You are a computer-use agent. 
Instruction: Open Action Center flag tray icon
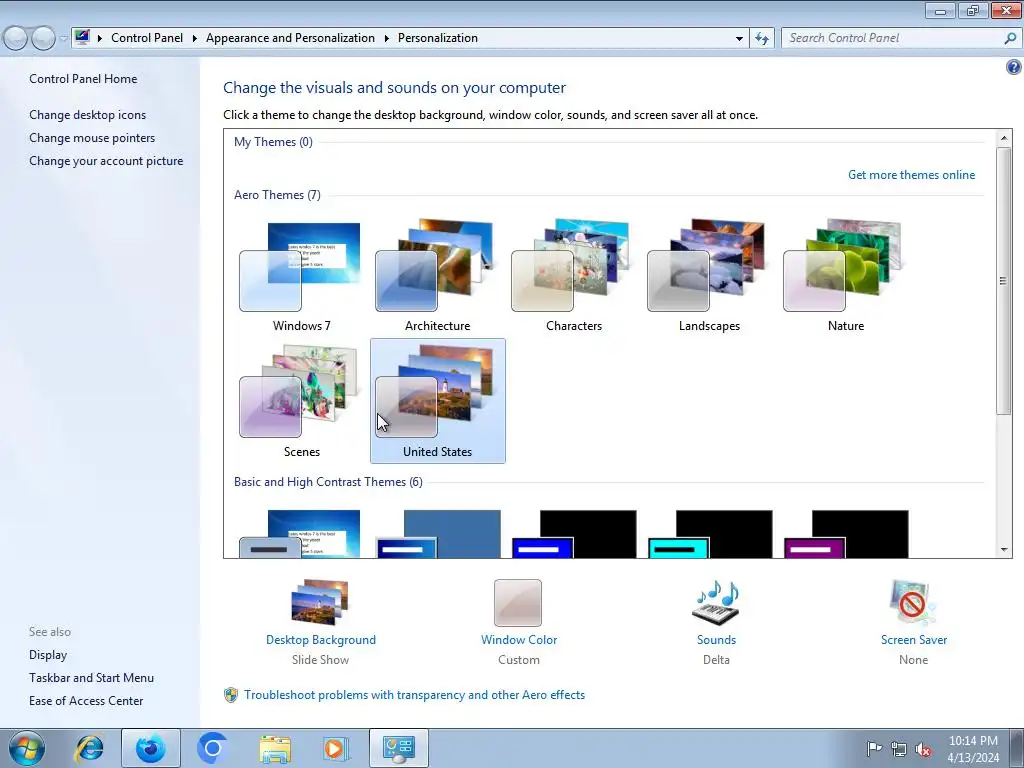click(x=873, y=749)
